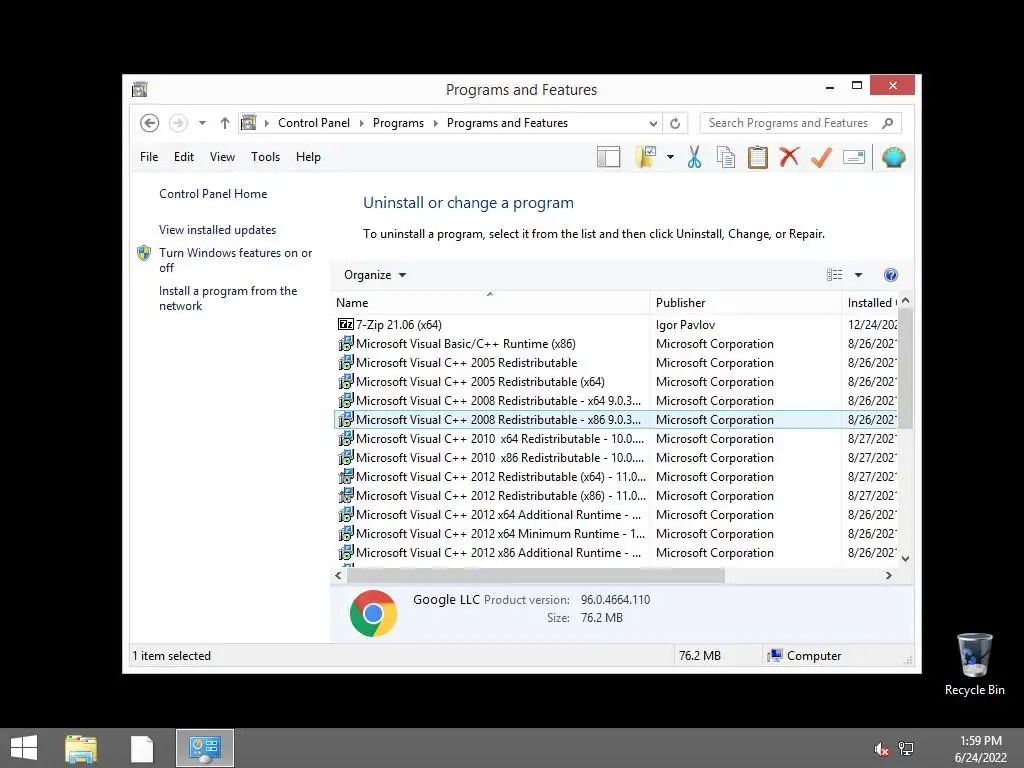The height and width of the screenshot is (768, 1024).
Task: Open the Tools menu
Action: pos(265,157)
